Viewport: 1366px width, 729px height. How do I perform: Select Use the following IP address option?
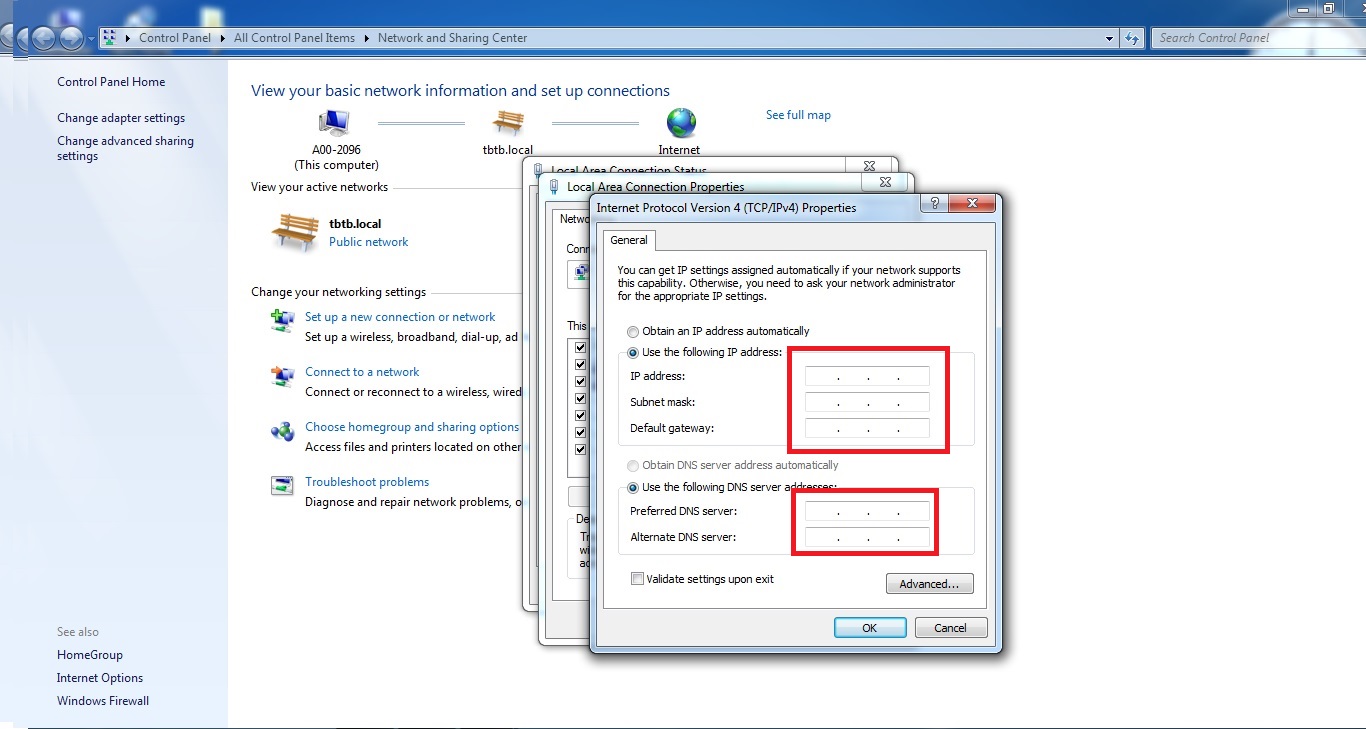click(633, 352)
